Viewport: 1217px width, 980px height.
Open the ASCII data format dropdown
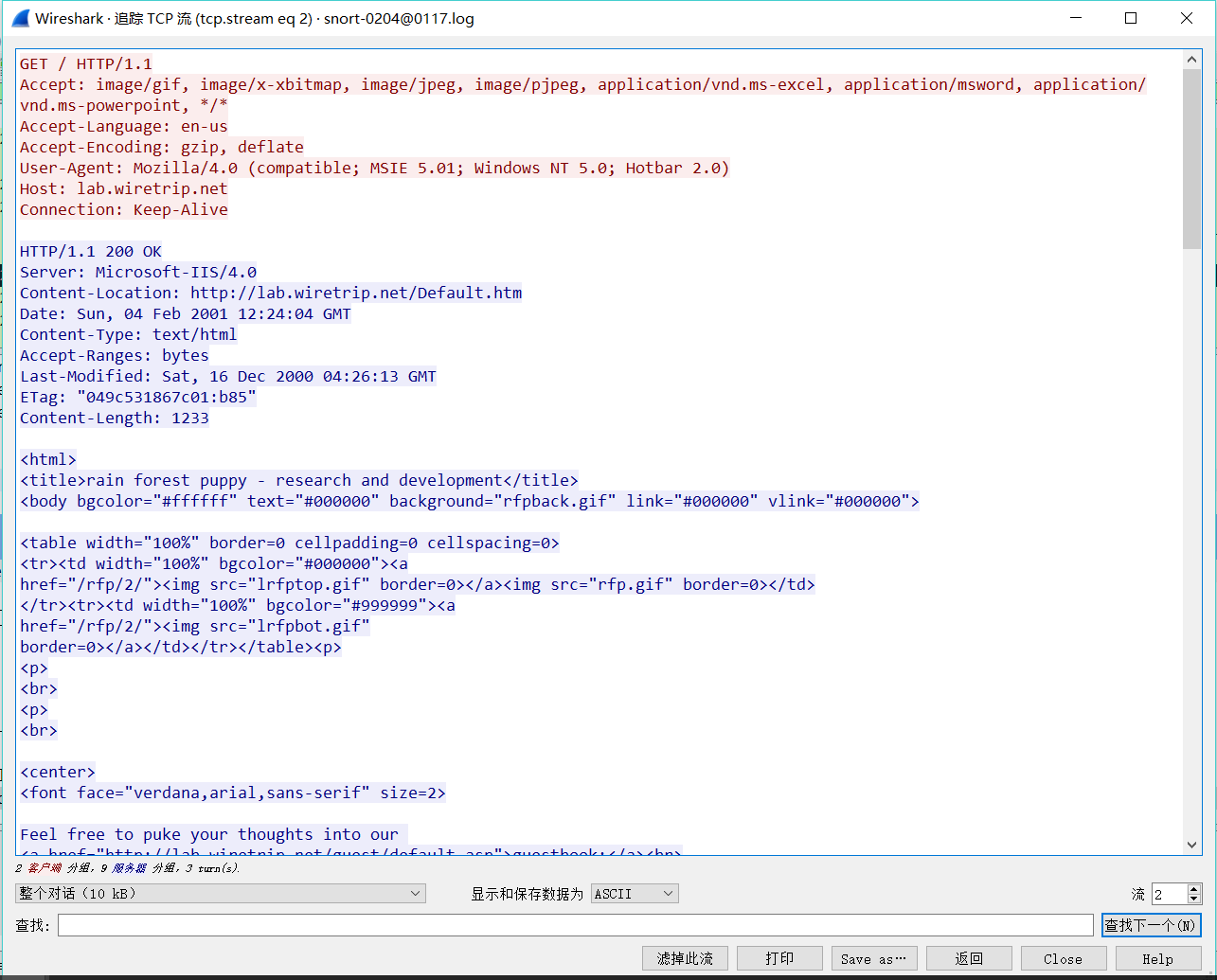(x=635, y=893)
